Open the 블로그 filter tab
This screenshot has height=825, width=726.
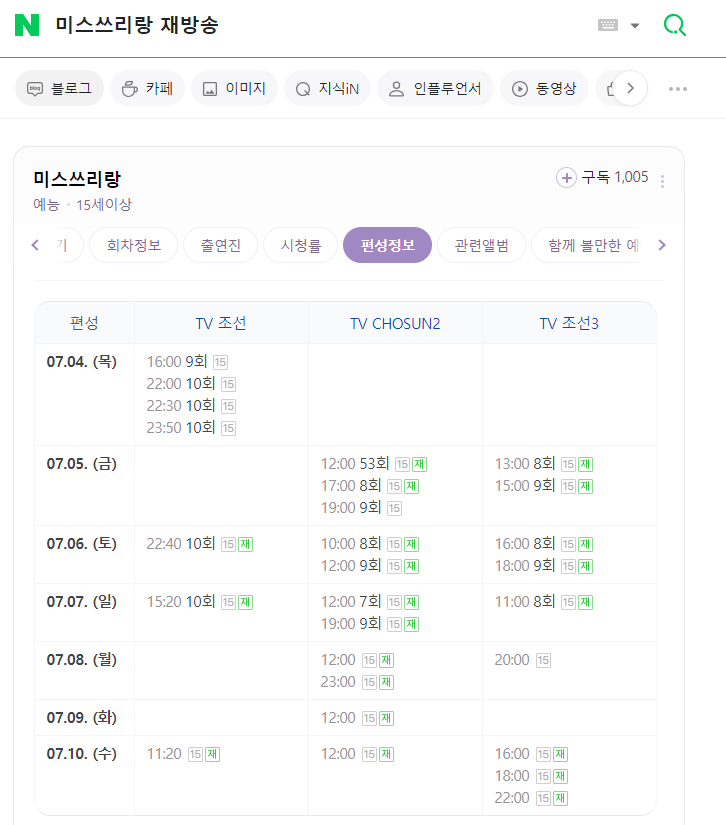[59, 88]
